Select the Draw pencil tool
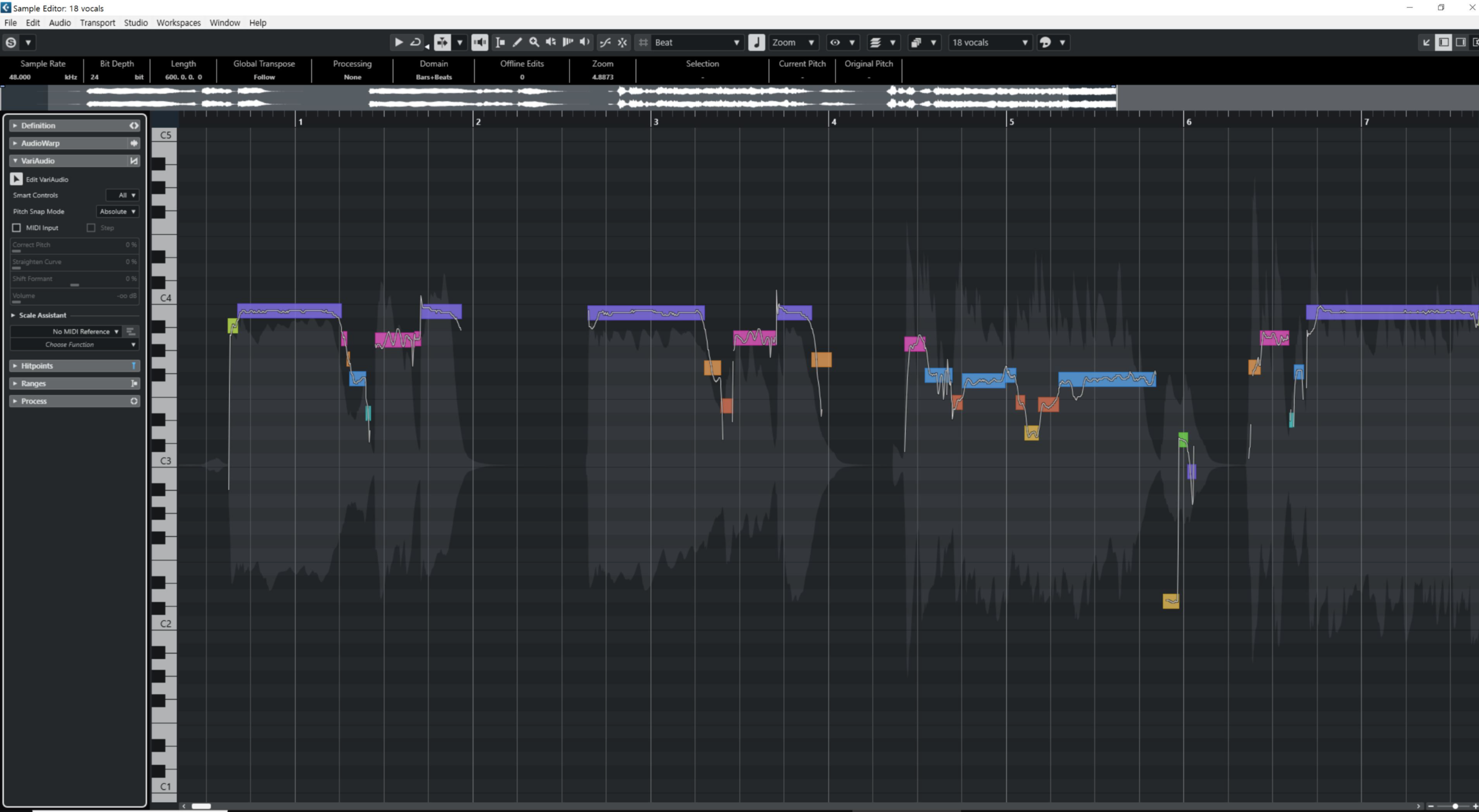1479x812 pixels. click(x=517, y=42)
